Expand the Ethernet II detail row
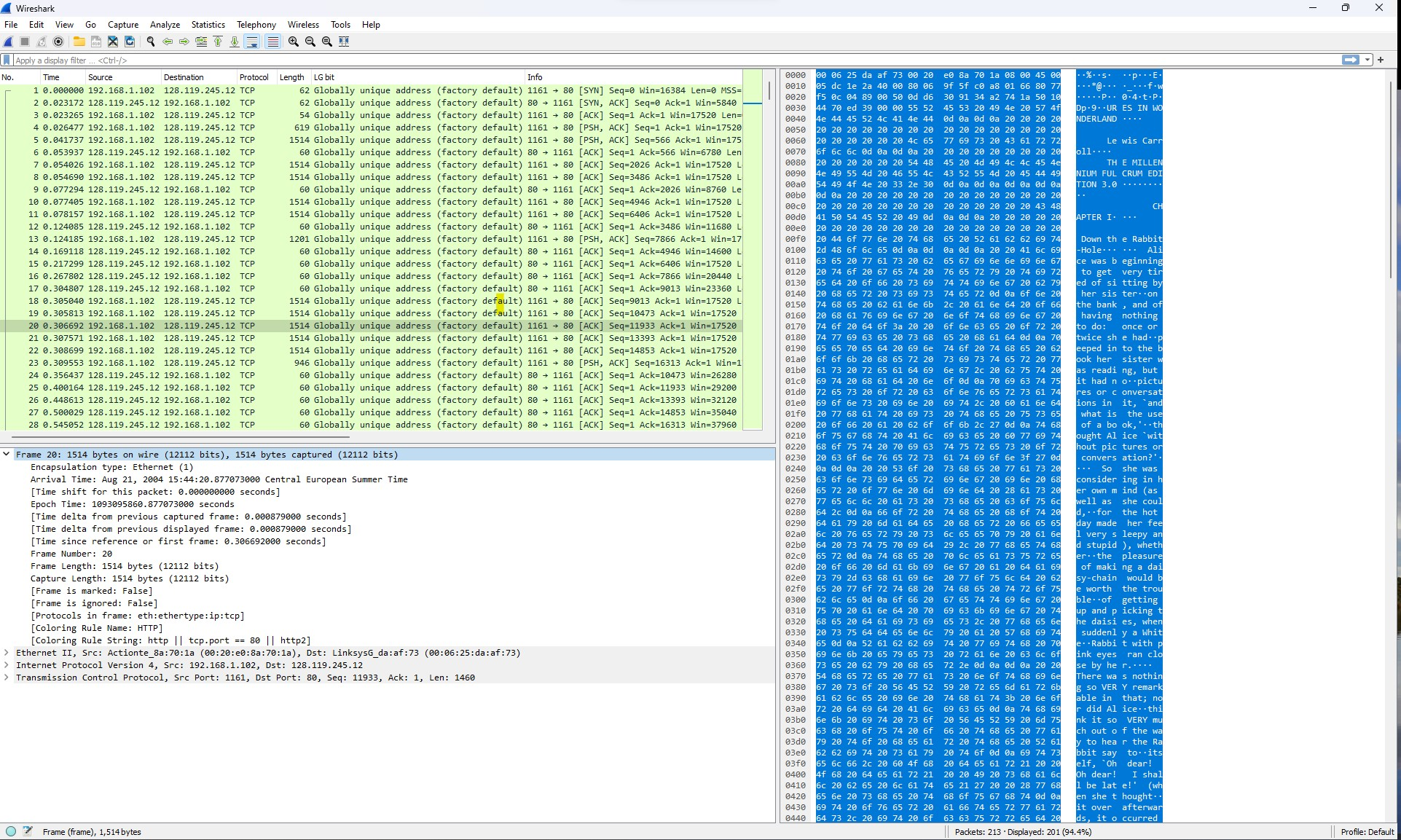This screenshot has height=840, width=1401. (x=7, y=653)
